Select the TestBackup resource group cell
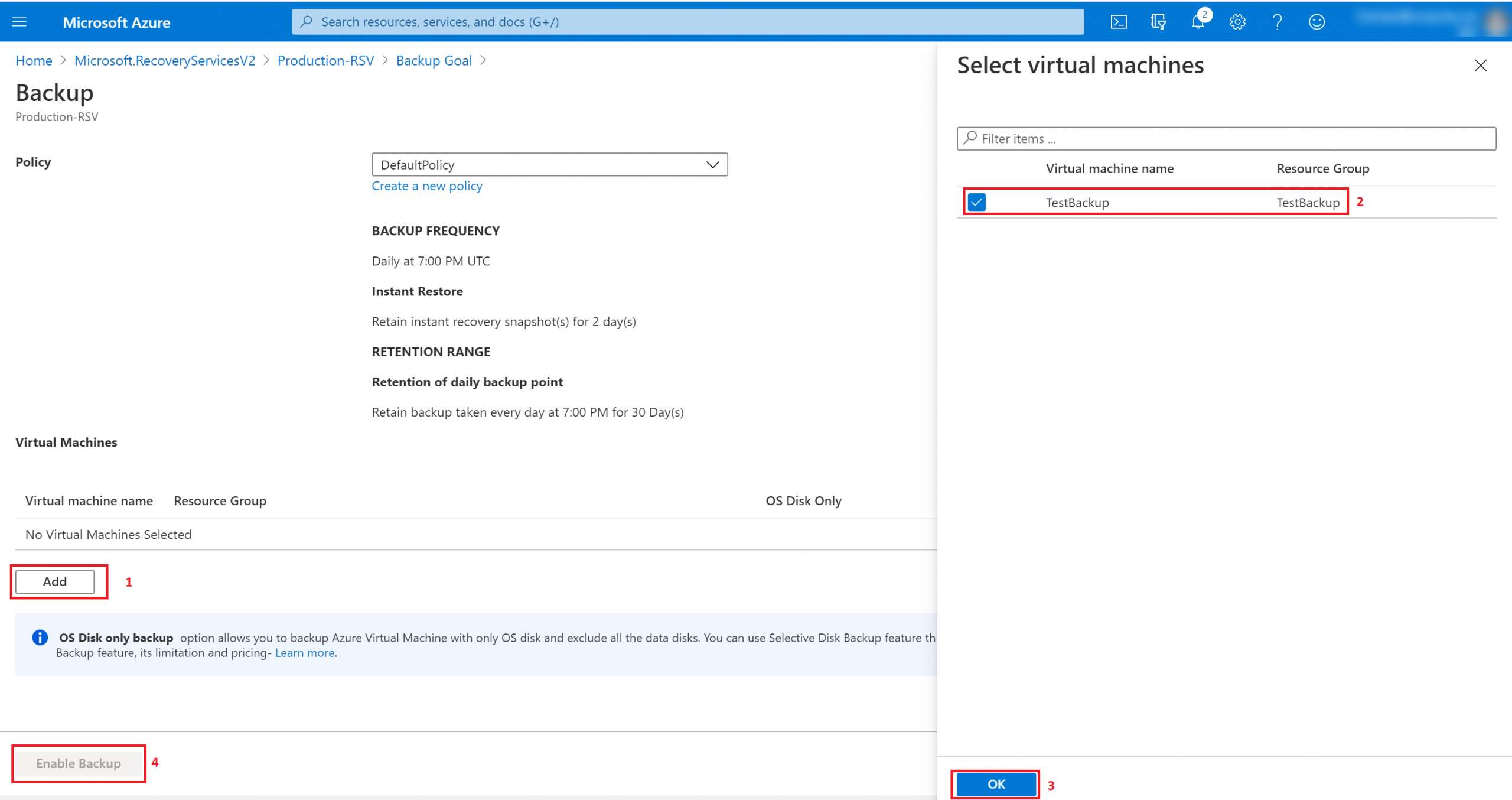1512x800 pixels. [x=1308, y=203]
